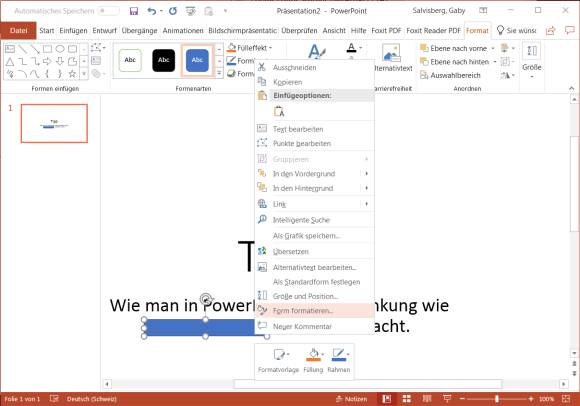
Task: Open the Auswahlbereich pane
Action: pyautogui.click(x=450, y=75)
